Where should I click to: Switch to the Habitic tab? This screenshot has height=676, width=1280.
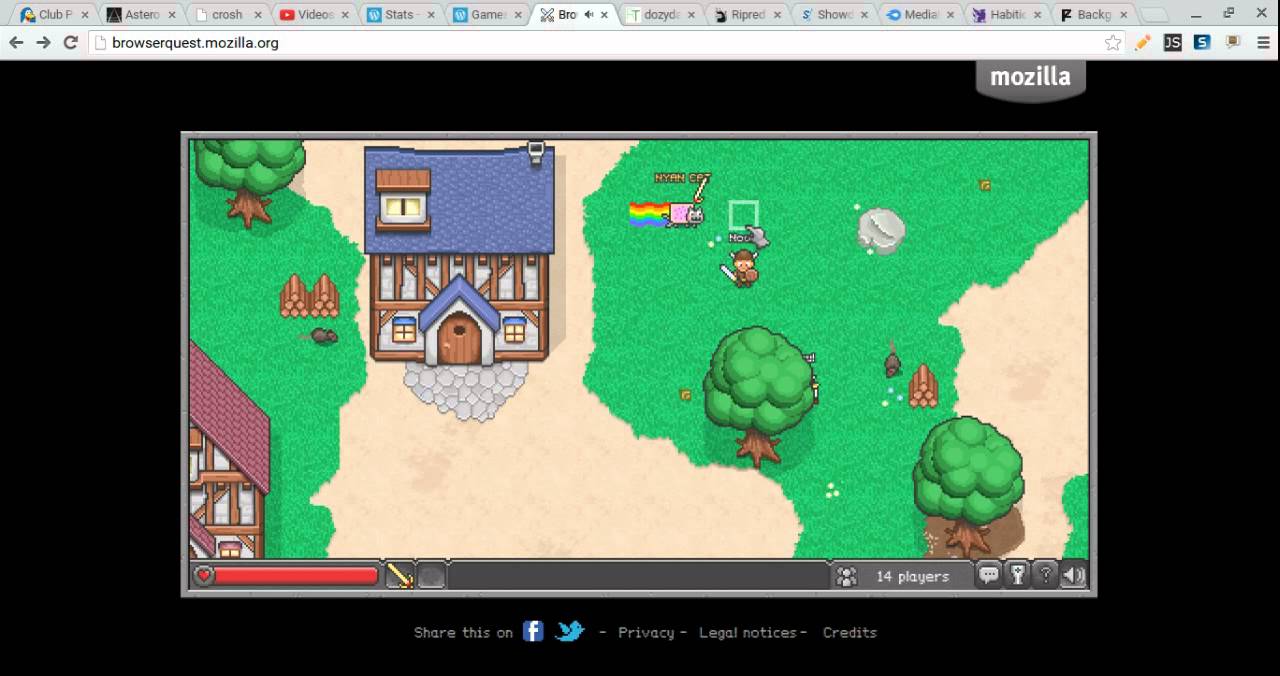1007,15
